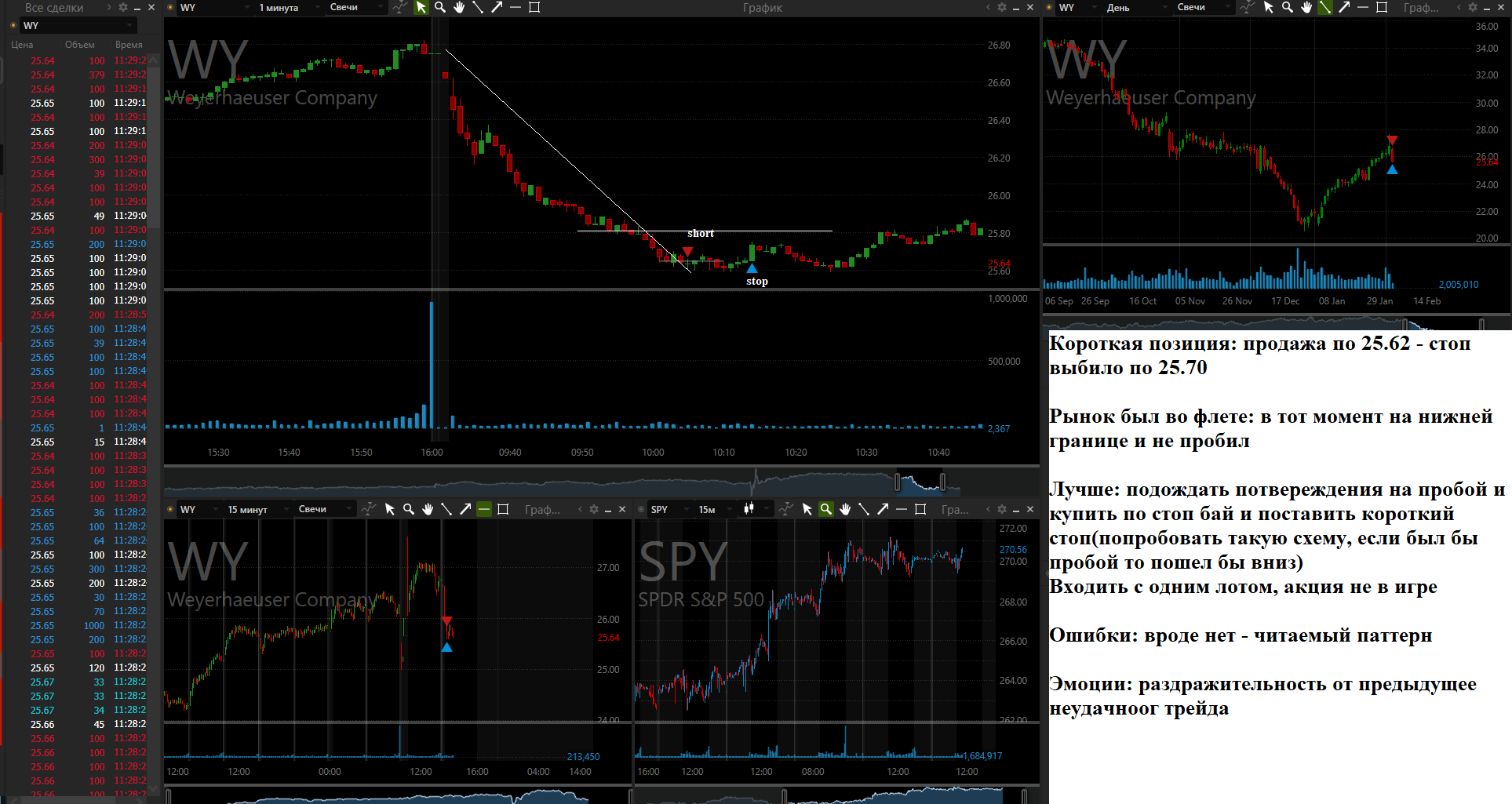
Task: Open the SPY symbol dropdown
Action: point(669,509)
